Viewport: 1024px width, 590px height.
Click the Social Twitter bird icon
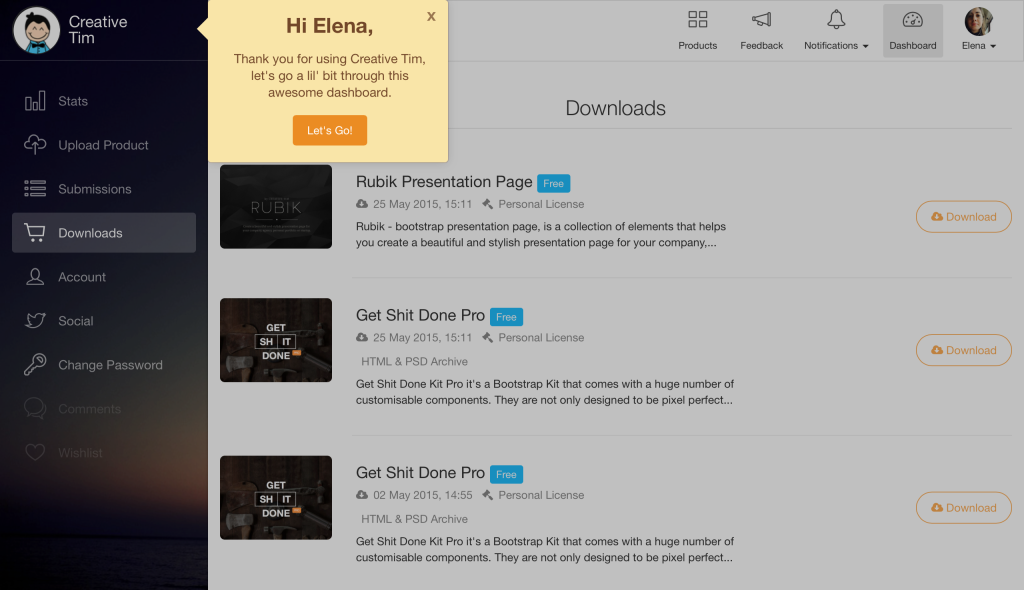[x=35, y=321]
